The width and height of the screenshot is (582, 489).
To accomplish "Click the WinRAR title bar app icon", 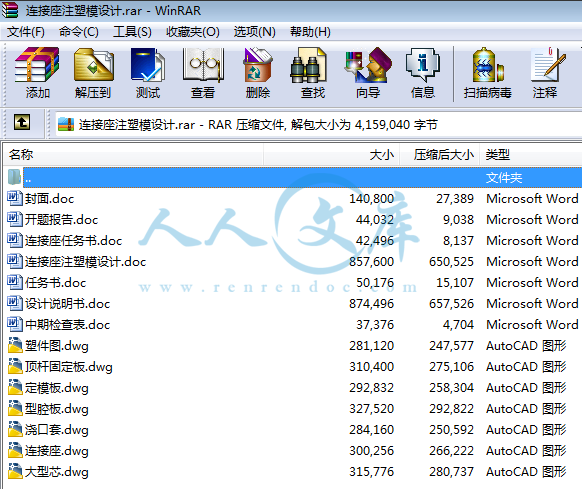I will (10, 10).
